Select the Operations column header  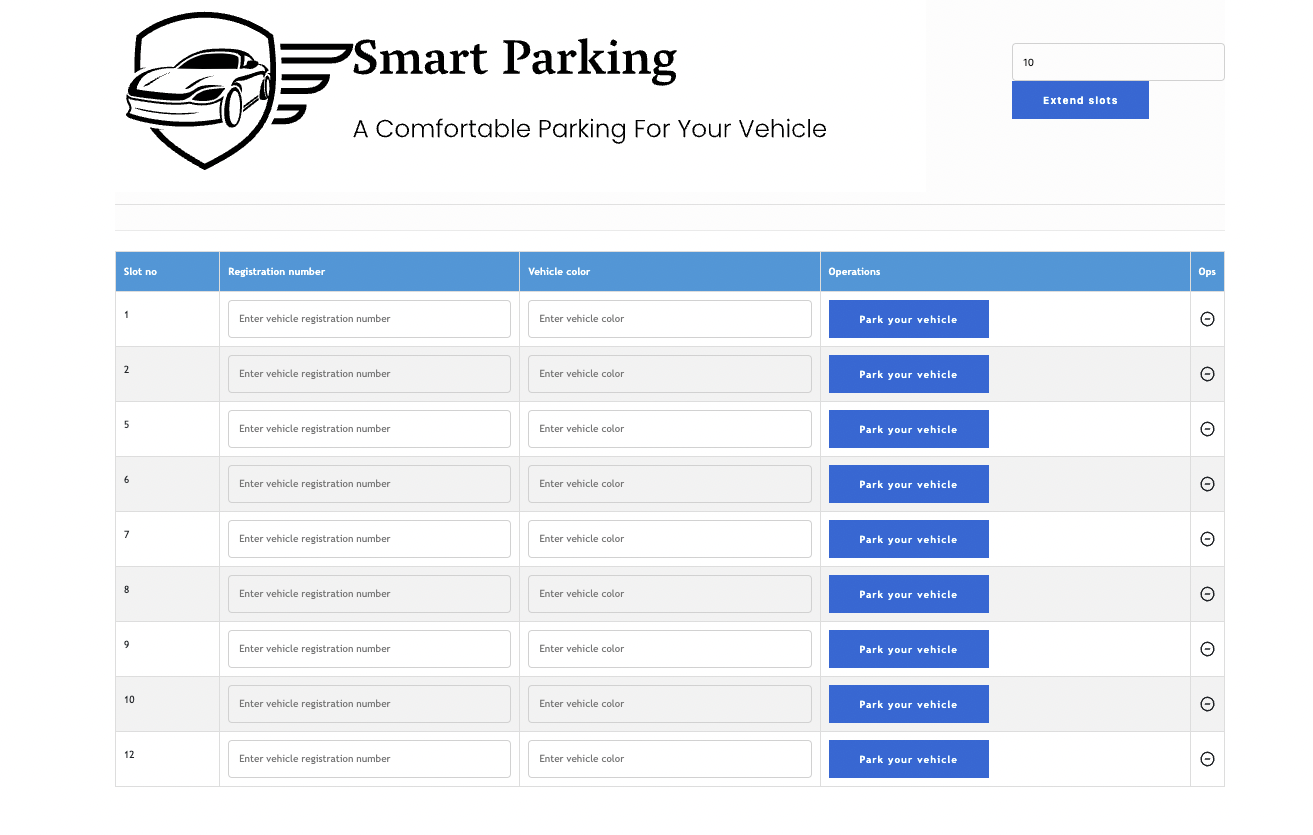tap(1005, 272)
